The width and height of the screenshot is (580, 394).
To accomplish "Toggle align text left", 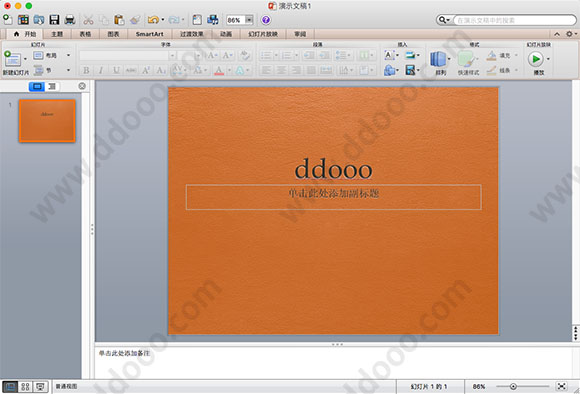I will (266, 70).
